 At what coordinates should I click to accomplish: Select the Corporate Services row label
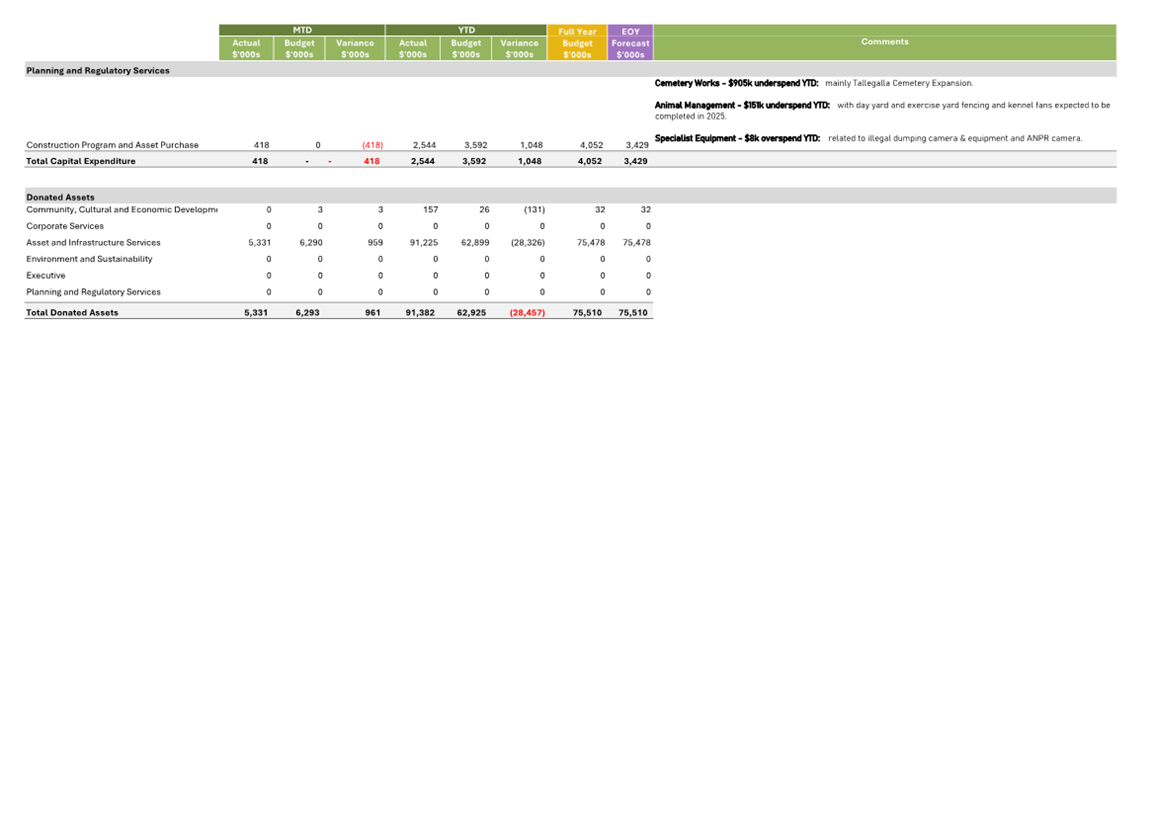pos(64,226)
